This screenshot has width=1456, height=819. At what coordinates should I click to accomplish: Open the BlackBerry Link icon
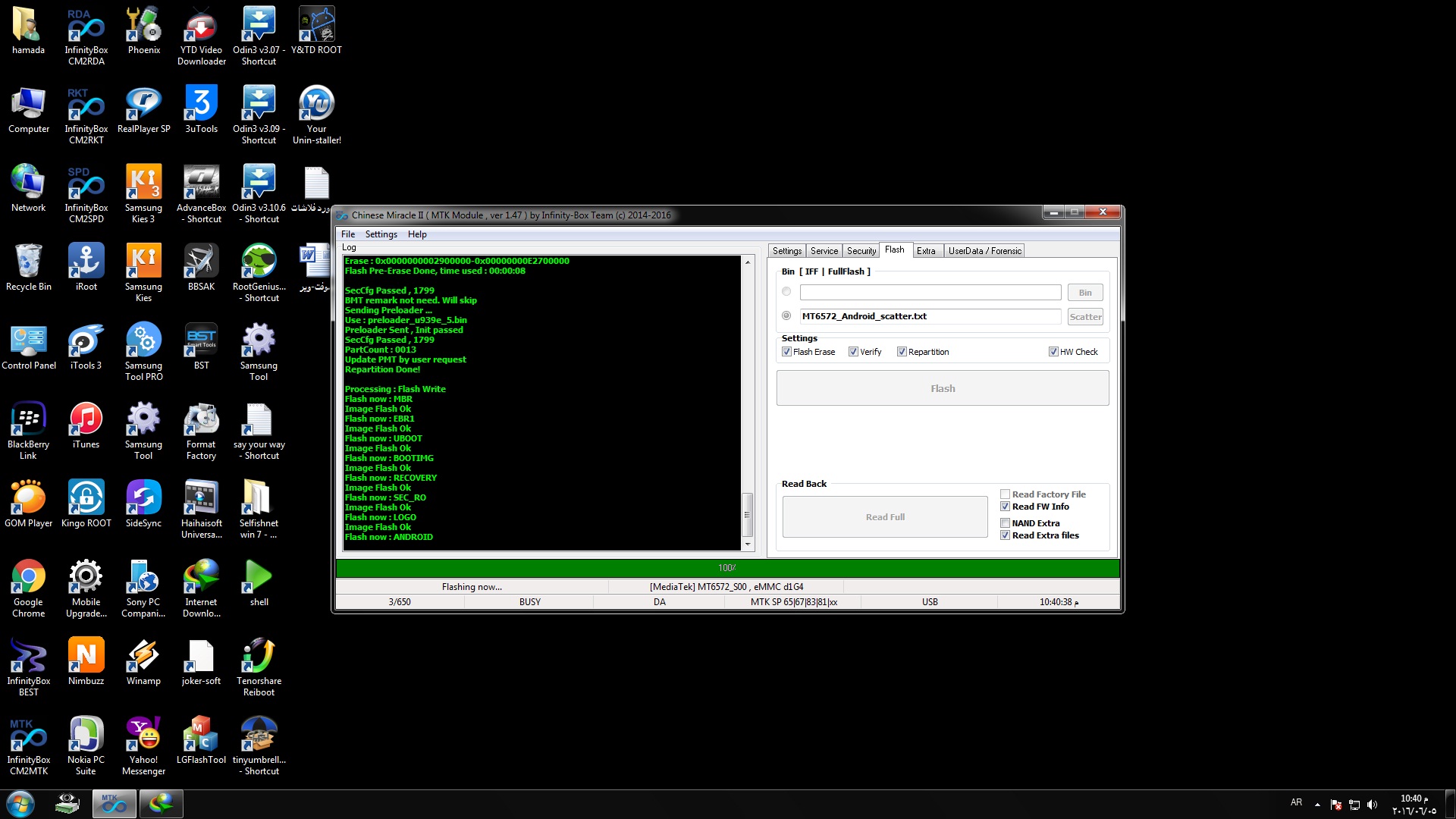tap(28, 431)
